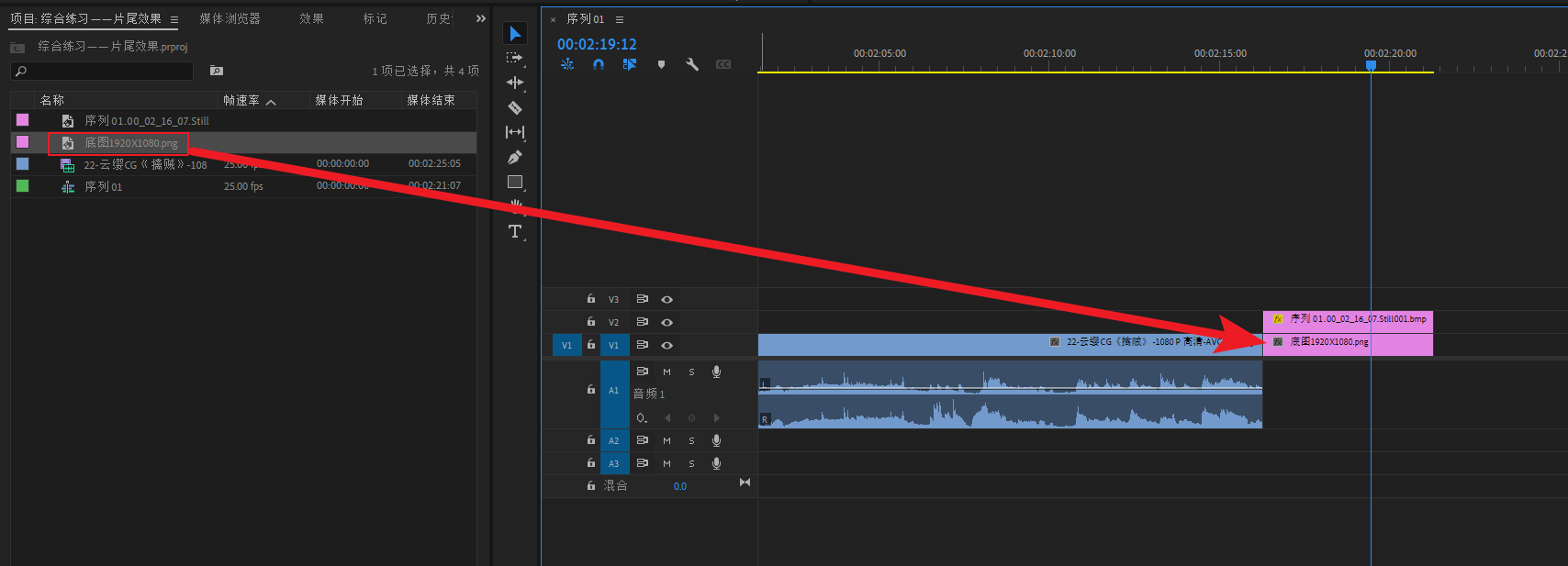Switch to the 媒体浏览器 tab

[x=230, y=18]
